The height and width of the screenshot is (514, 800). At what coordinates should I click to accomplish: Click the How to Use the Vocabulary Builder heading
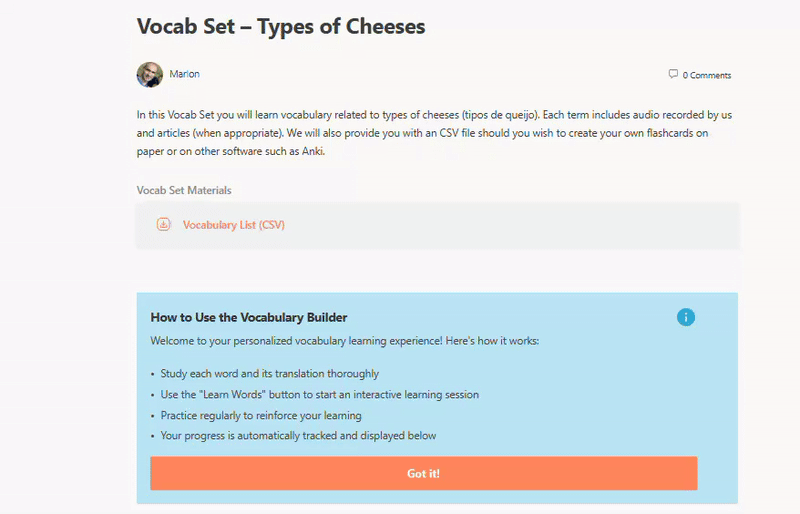(249, 318)
